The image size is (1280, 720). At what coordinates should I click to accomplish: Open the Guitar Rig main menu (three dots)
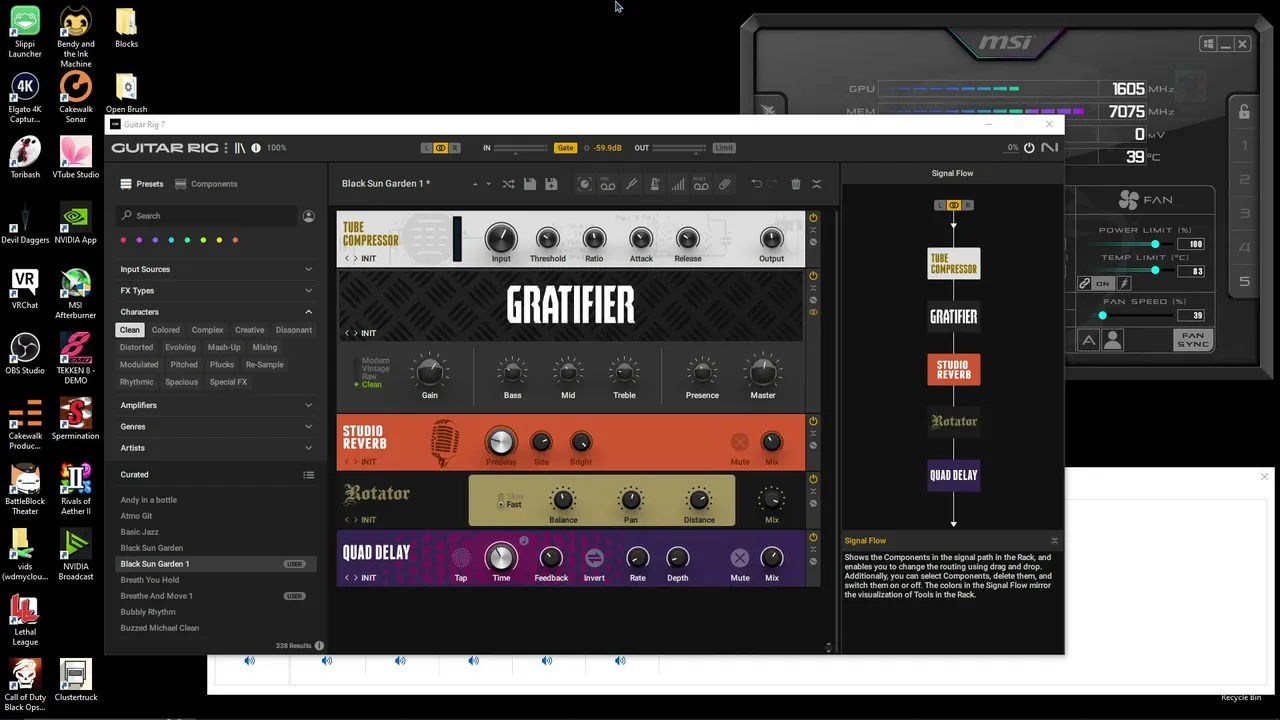[226, 148]
